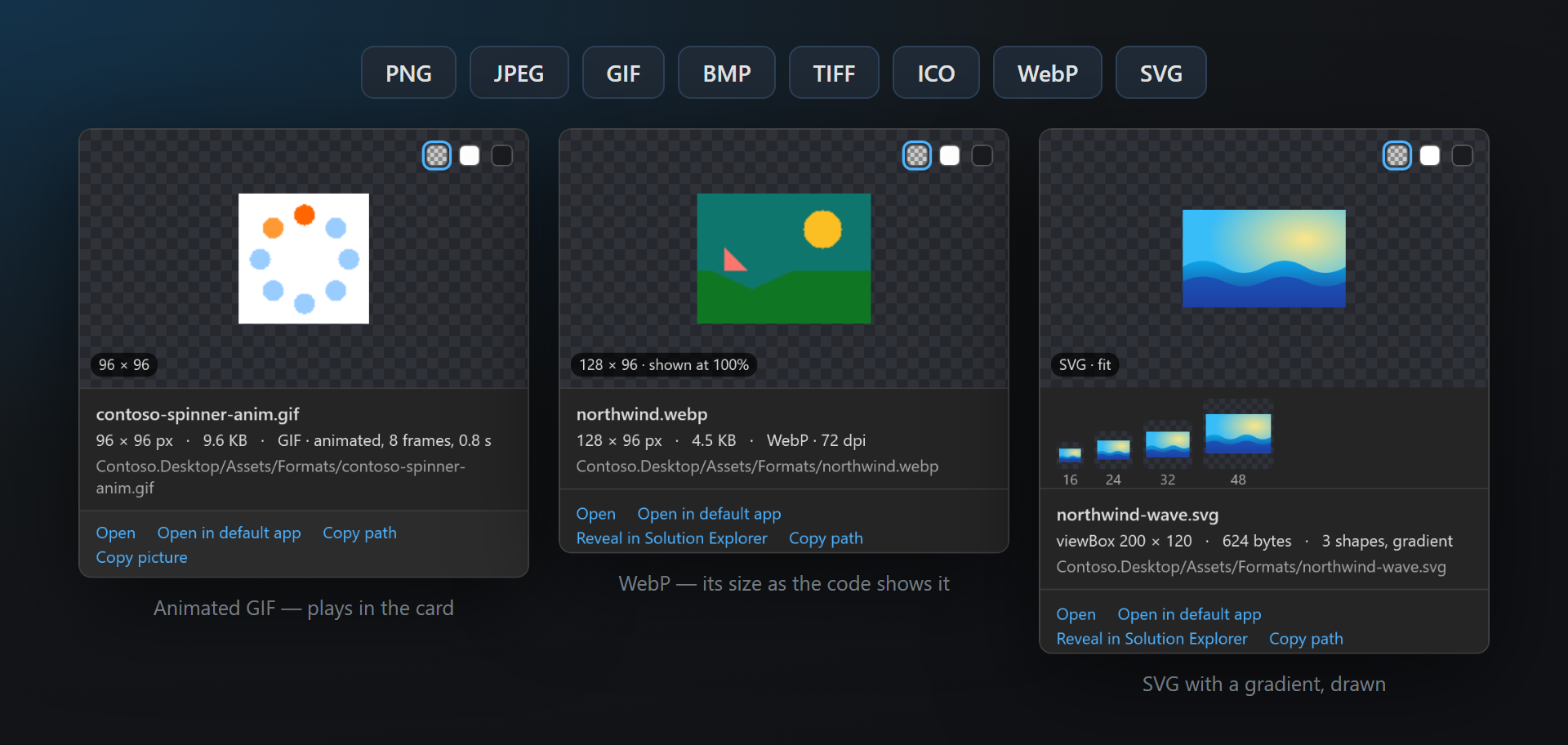Select the ICO format tab

click(936, 73)
